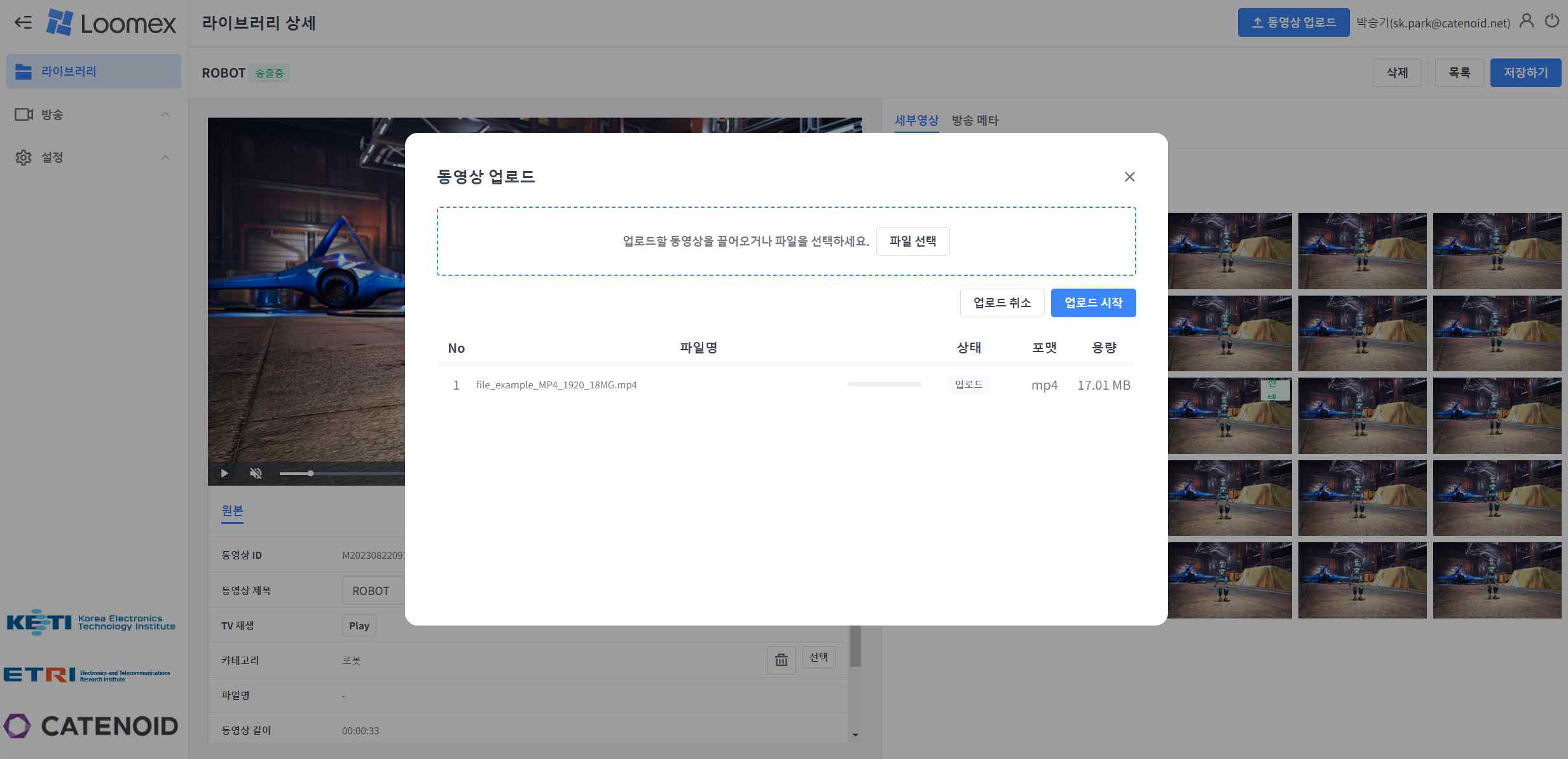Click the 카테고리 value 로봇
Image resolution: width=1568 pixels, height=759 pixels.
pos(352,660)
